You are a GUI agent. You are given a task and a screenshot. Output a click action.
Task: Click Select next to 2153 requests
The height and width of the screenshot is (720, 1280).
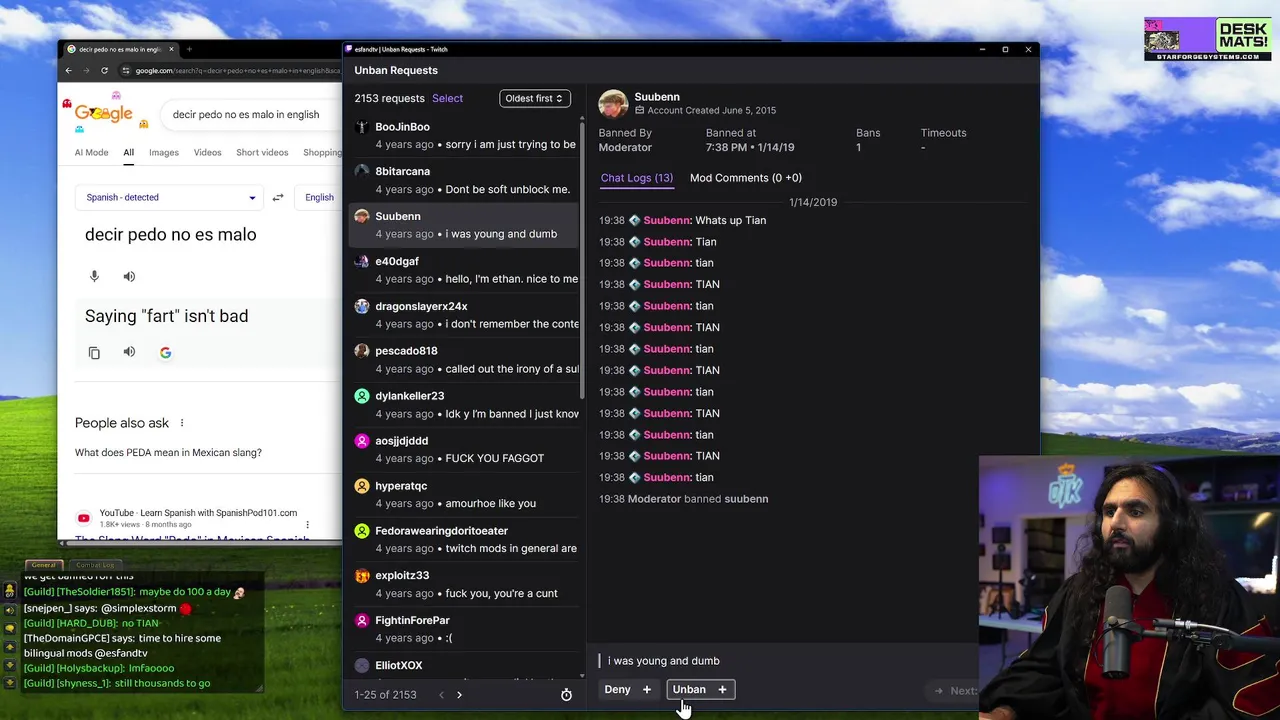(447, 98)
